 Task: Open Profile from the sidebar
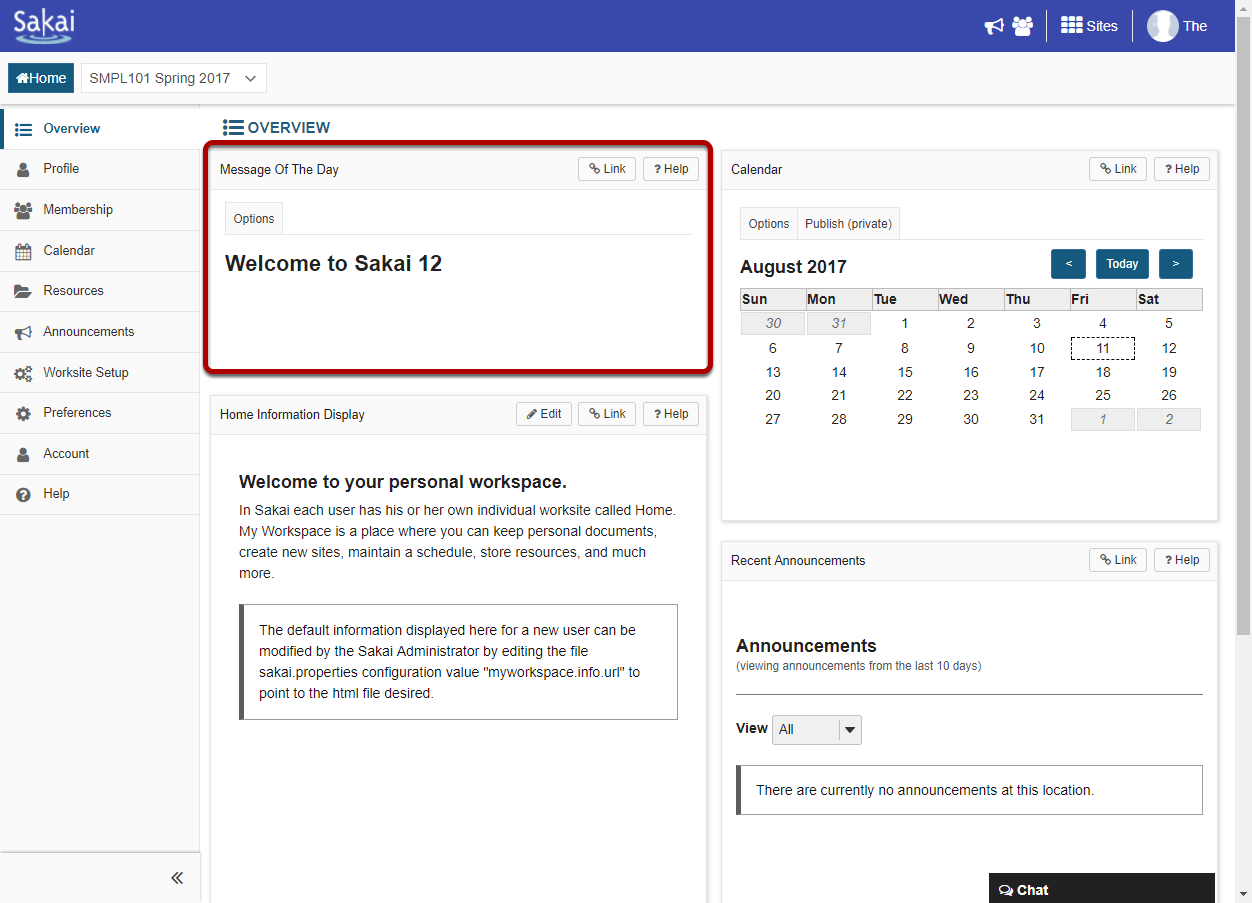100,169
